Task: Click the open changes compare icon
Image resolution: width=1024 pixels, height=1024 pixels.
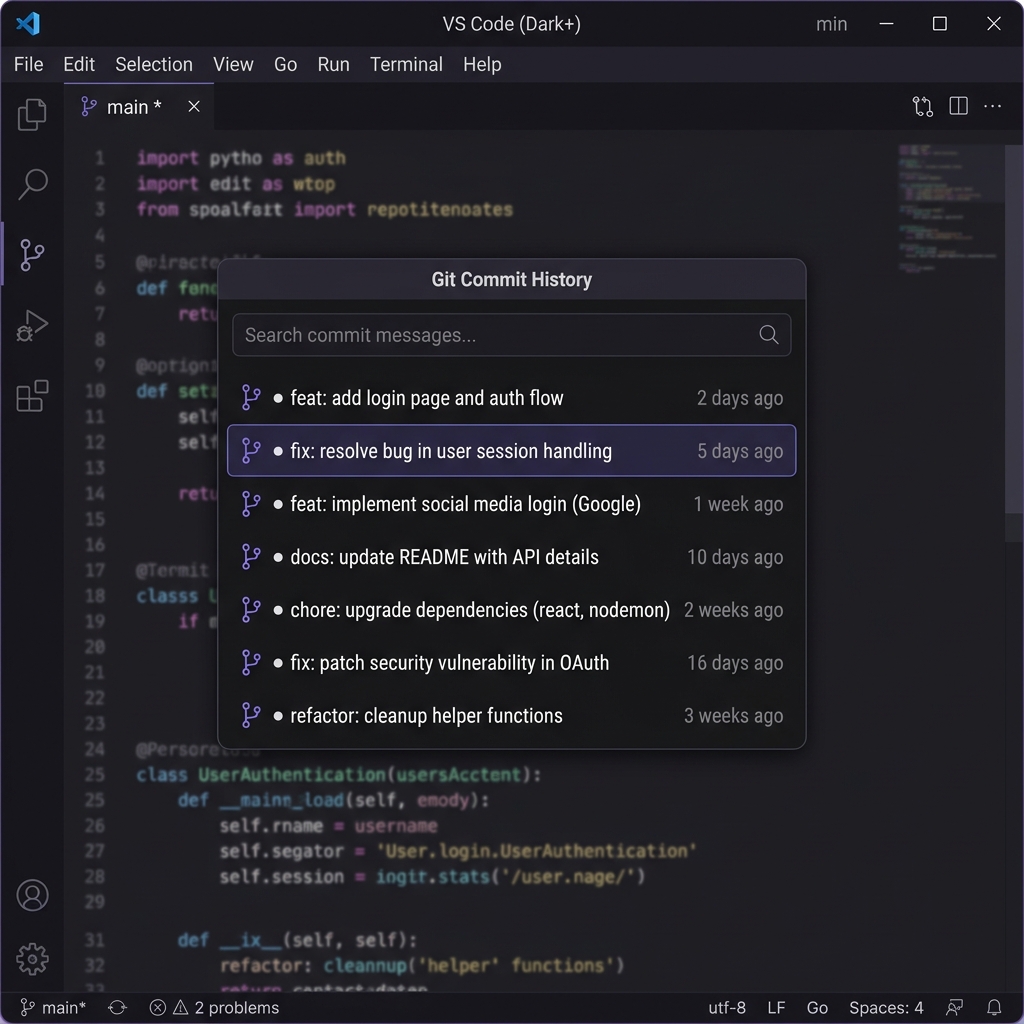Action: 922,106
